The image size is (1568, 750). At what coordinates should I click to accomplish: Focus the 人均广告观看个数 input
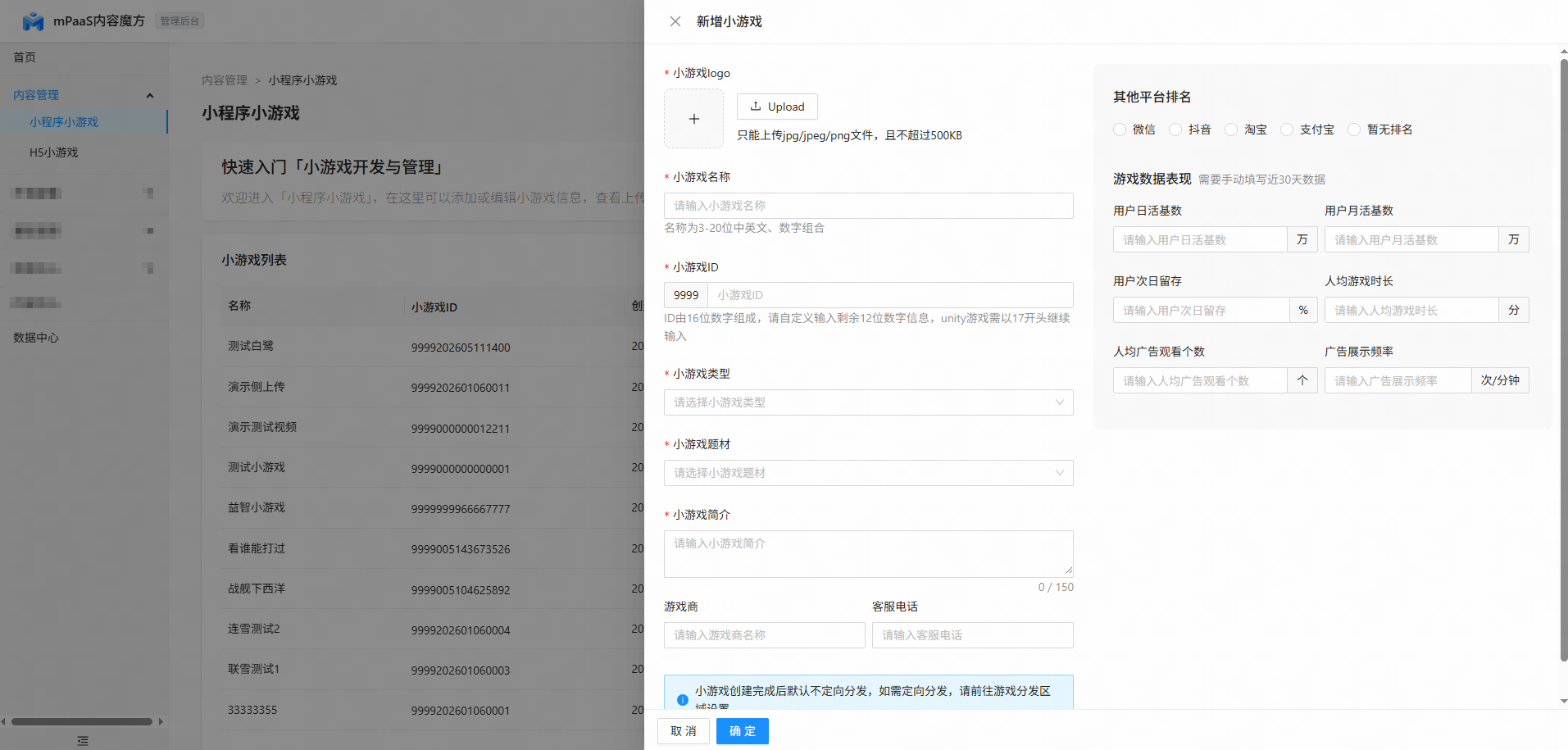(x=1200, y=381)
